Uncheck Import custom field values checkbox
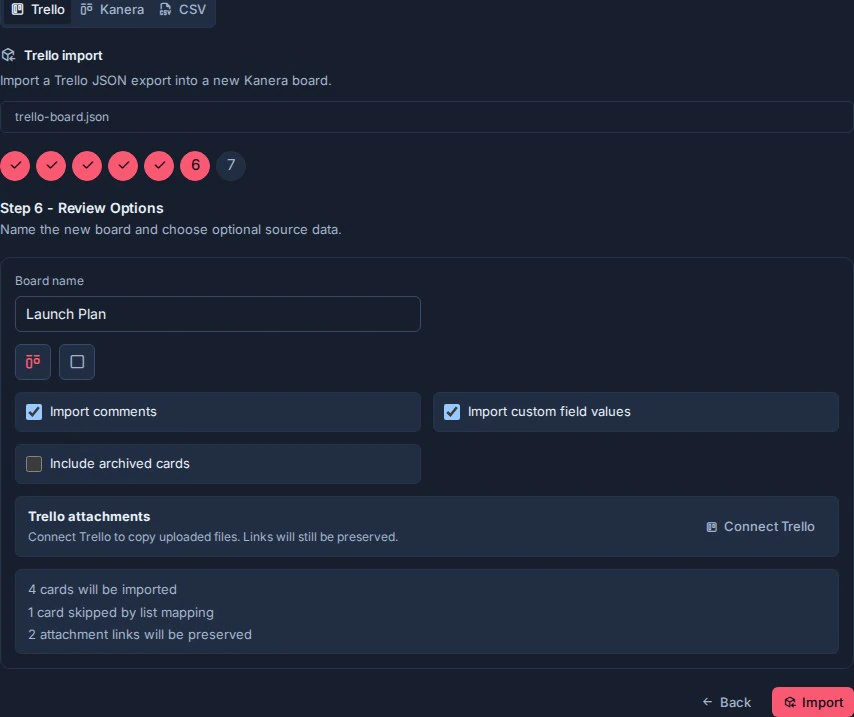This screenshot has width=854, height=717. pos(452,412)
